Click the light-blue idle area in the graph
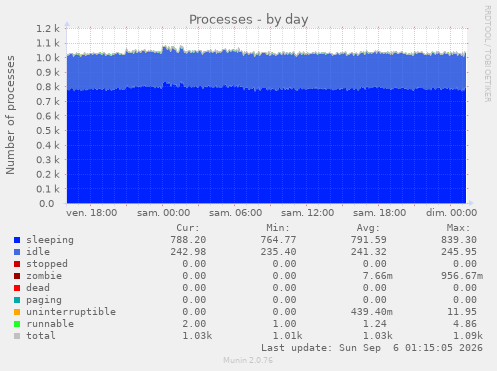This screenshot has height=371, width=497. (267, 72)
